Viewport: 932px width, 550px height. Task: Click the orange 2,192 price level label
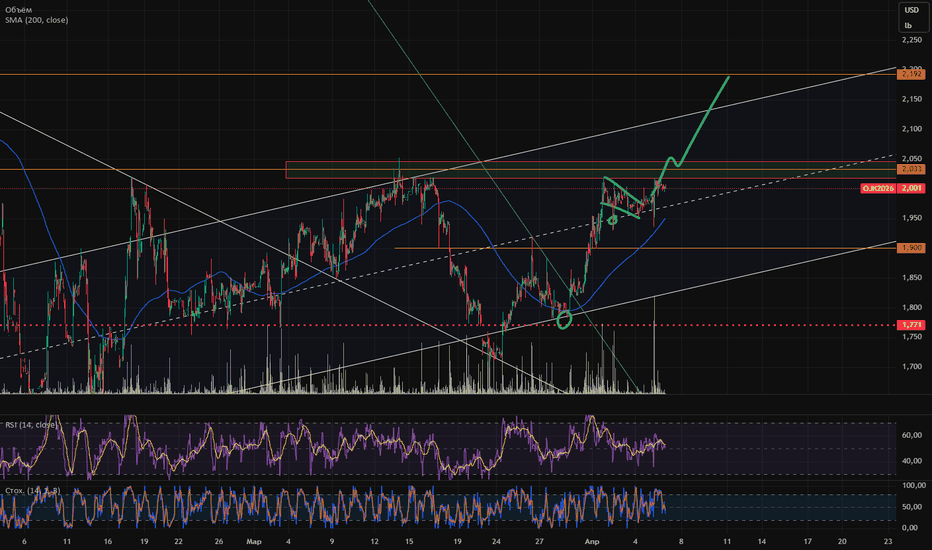911,74
